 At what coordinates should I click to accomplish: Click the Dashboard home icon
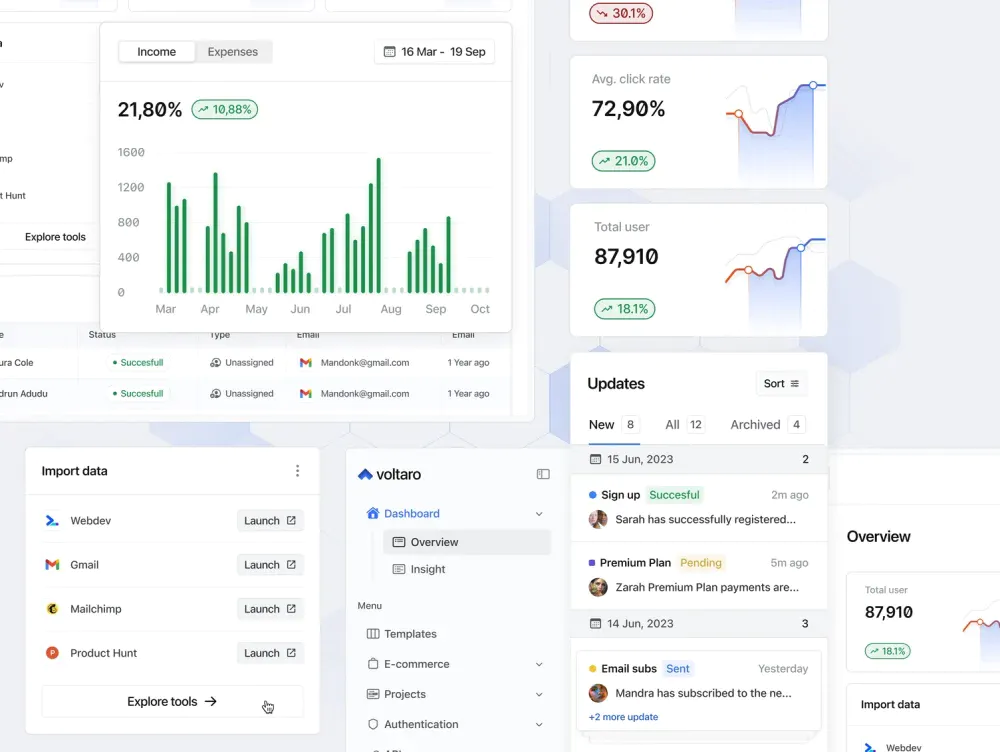pyautogui.click(x=373, y=513)
